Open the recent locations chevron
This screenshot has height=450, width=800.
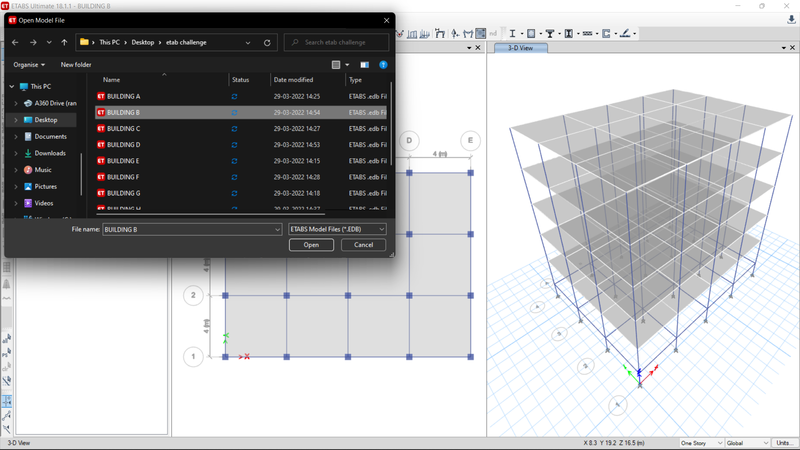click(49, 42)
